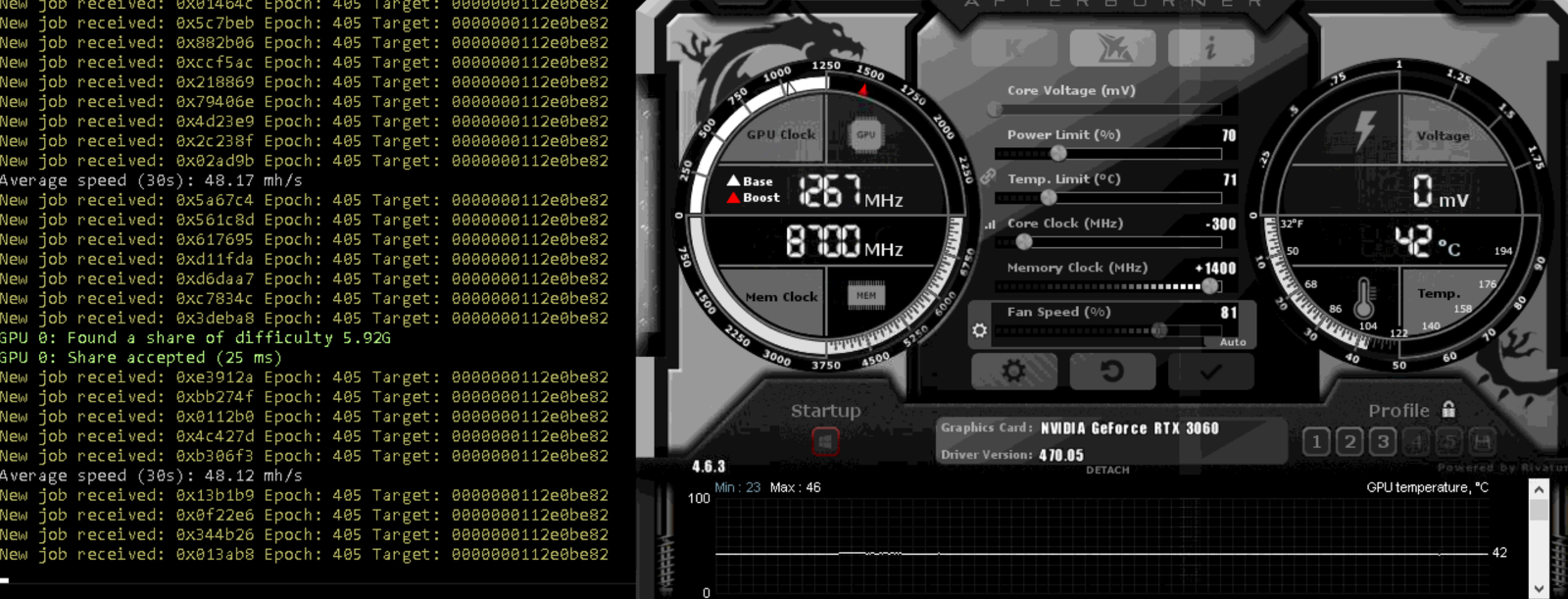Launch the OC Scanner jet icon
Screen dimensions: 1568x599
(1112, 47)
